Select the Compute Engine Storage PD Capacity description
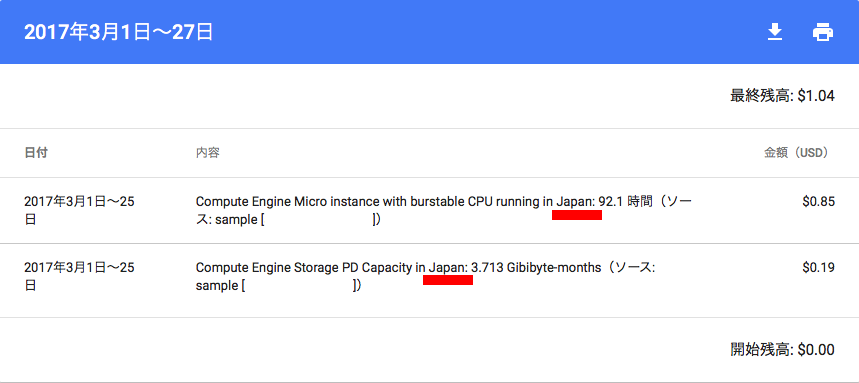859x383 pixels. [426, 277]
